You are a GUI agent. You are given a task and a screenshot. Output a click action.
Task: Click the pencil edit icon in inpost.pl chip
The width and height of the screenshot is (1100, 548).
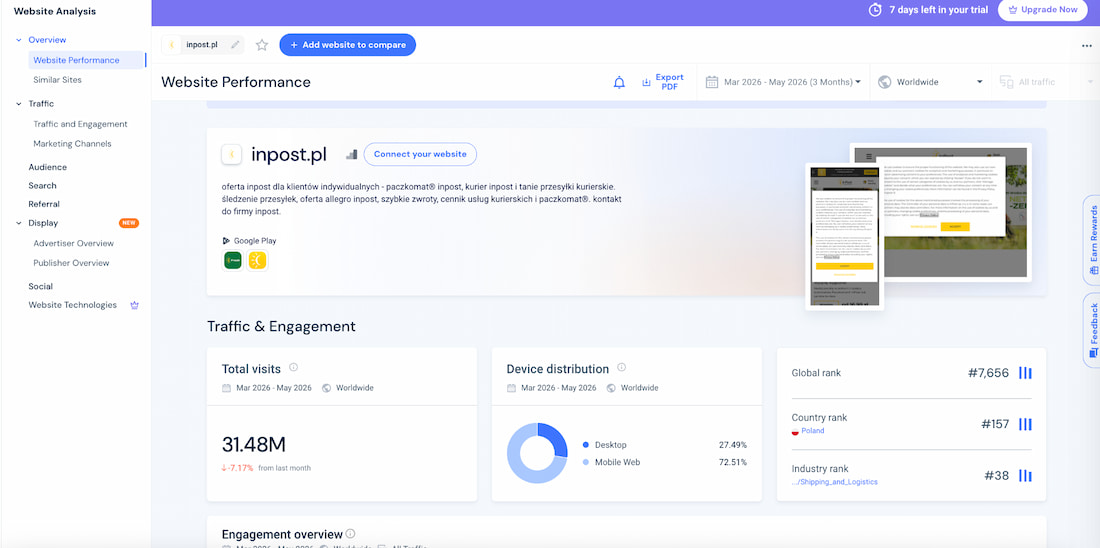(235, 45)
